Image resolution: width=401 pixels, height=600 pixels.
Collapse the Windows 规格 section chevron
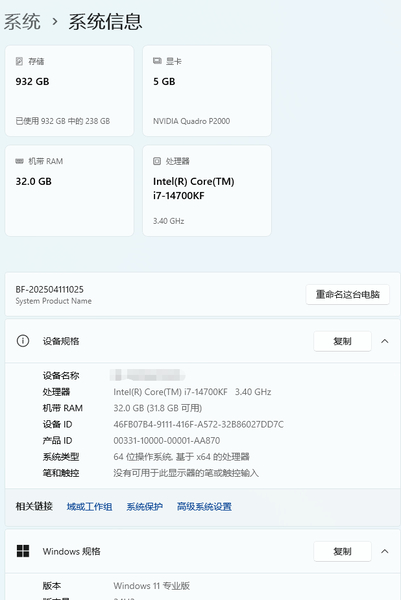385,551
